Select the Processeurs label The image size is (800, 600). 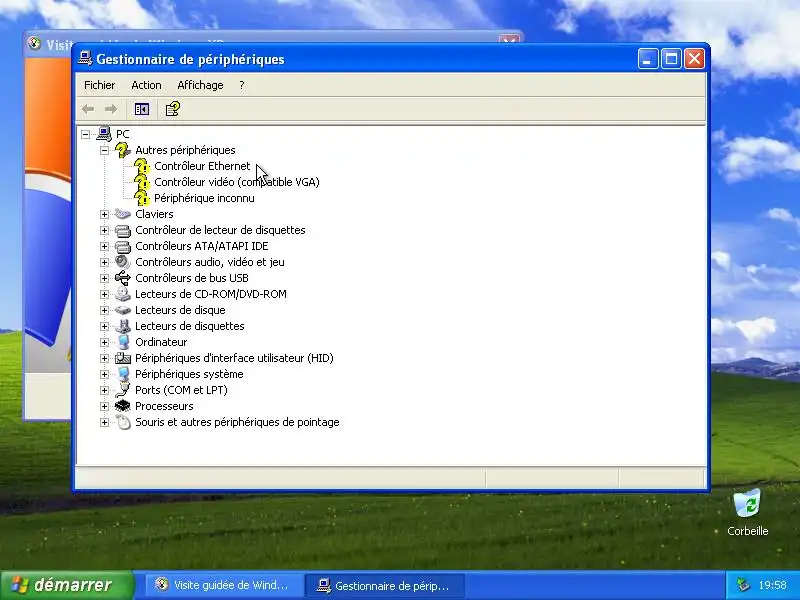click(164, 406)
